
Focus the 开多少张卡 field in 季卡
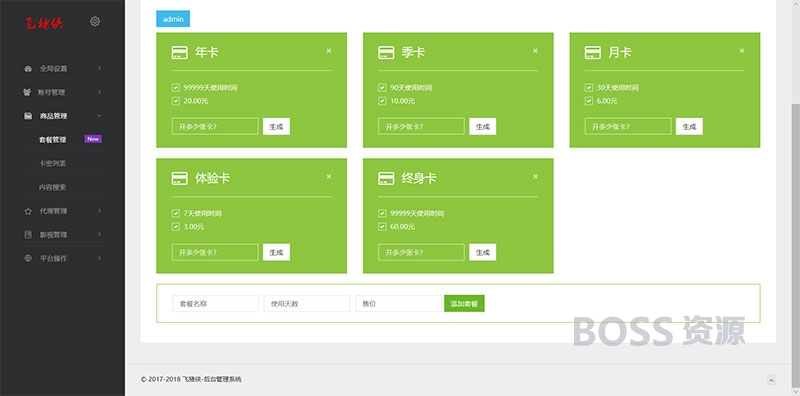421,127
